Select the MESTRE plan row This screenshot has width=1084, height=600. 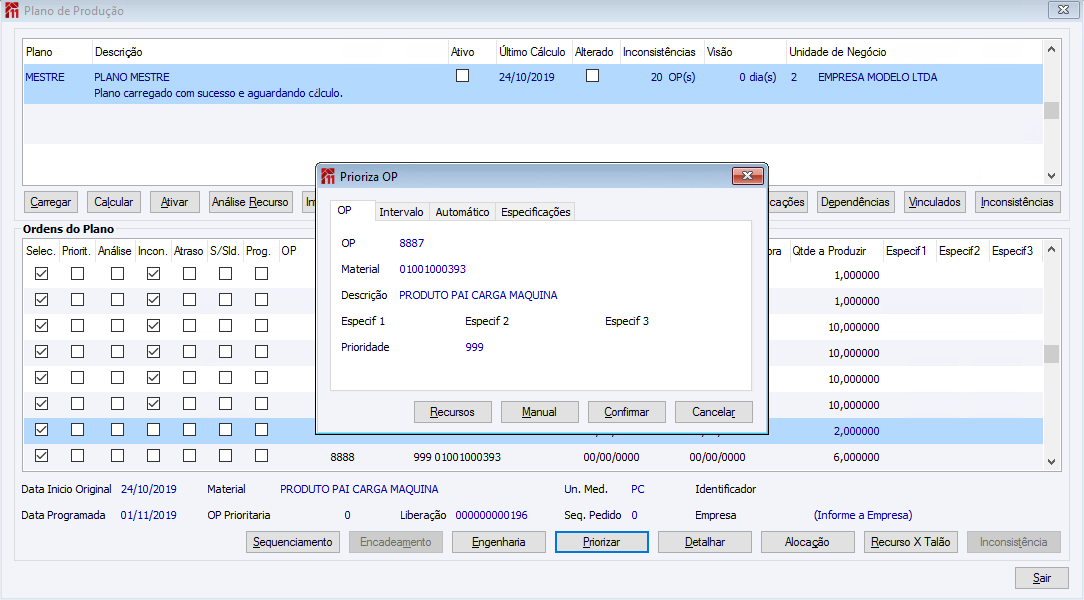[533, 84]
